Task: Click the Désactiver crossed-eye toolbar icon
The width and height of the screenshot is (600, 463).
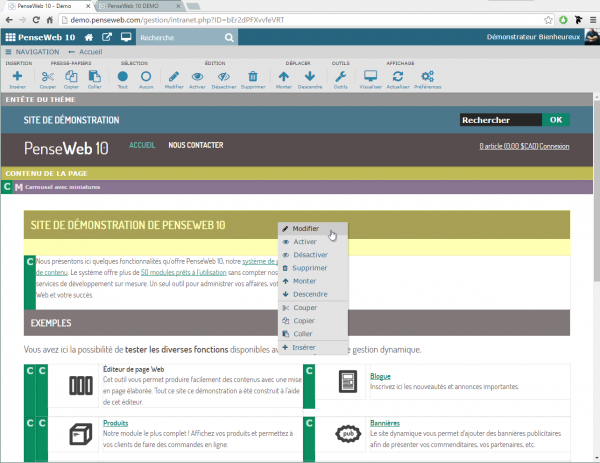Action: click(x=224, y=77)
